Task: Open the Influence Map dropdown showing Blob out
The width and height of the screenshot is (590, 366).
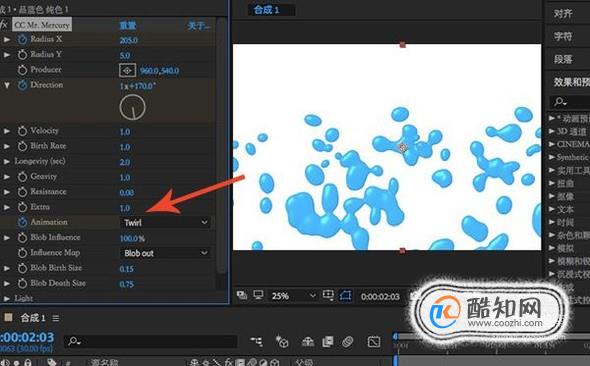Action: click(x=165, y=253)
